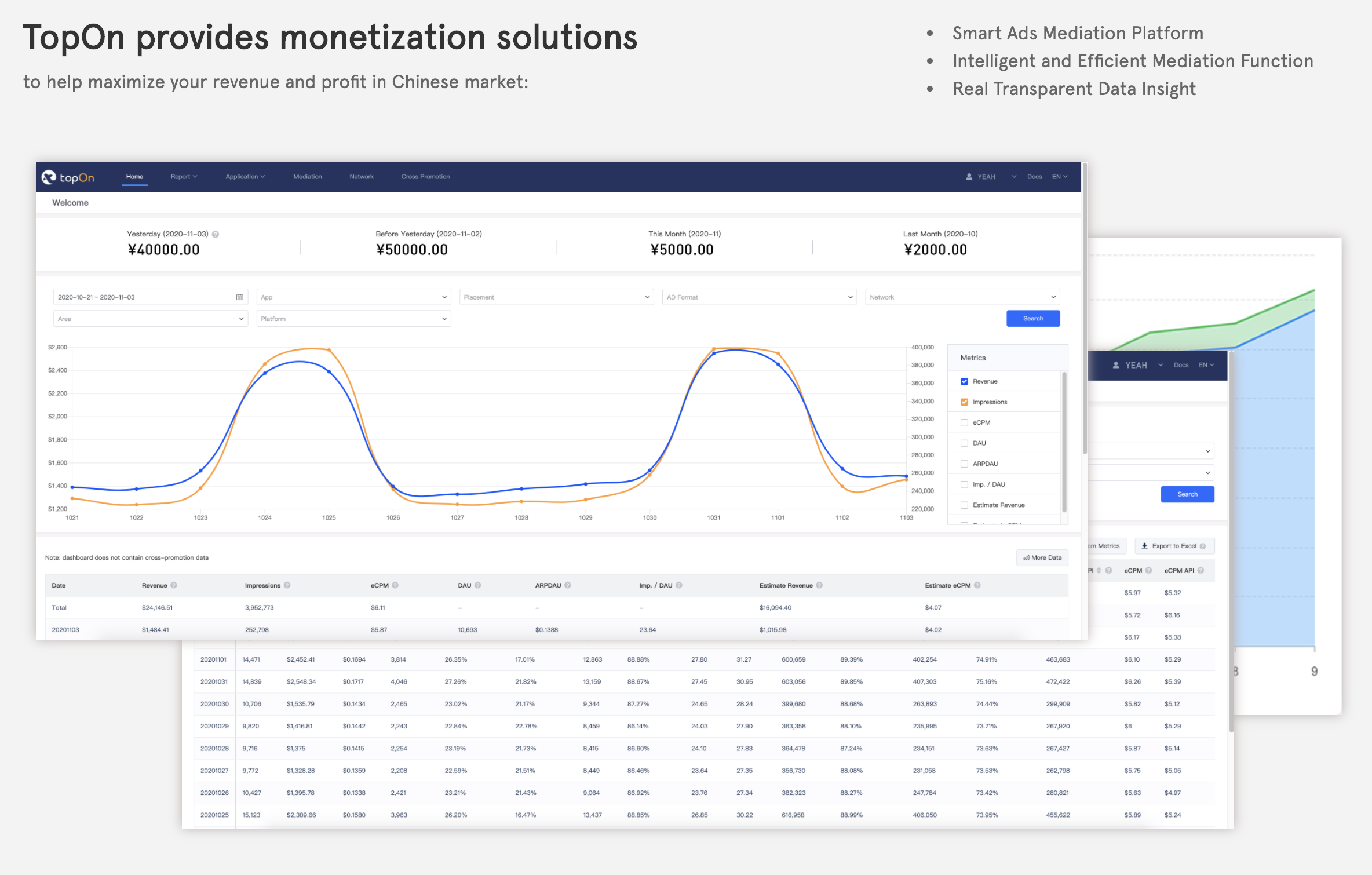Check the eCPM metric checkbox
Viewport: 1372px width, 875px height.
click(964, 422)
